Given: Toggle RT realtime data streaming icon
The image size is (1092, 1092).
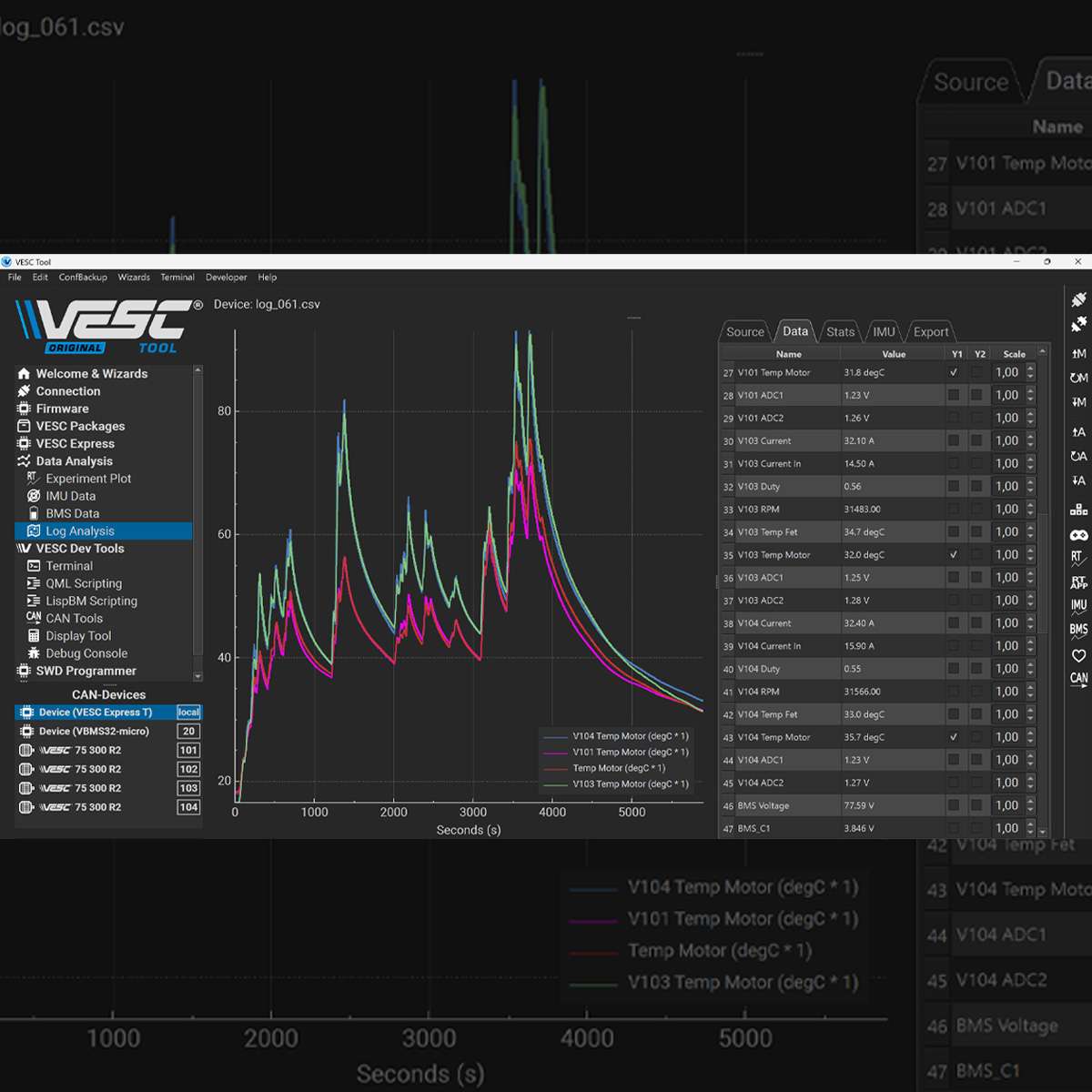Looking at the screenshot, I should tap(1078, 559).
